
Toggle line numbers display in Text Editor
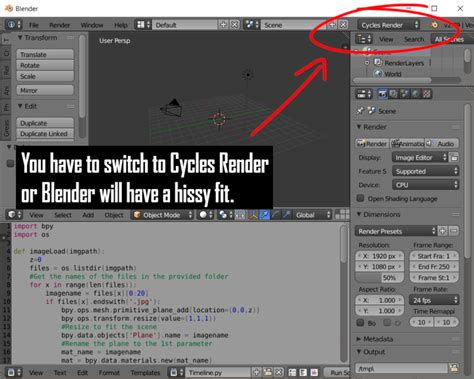(292, 372)
